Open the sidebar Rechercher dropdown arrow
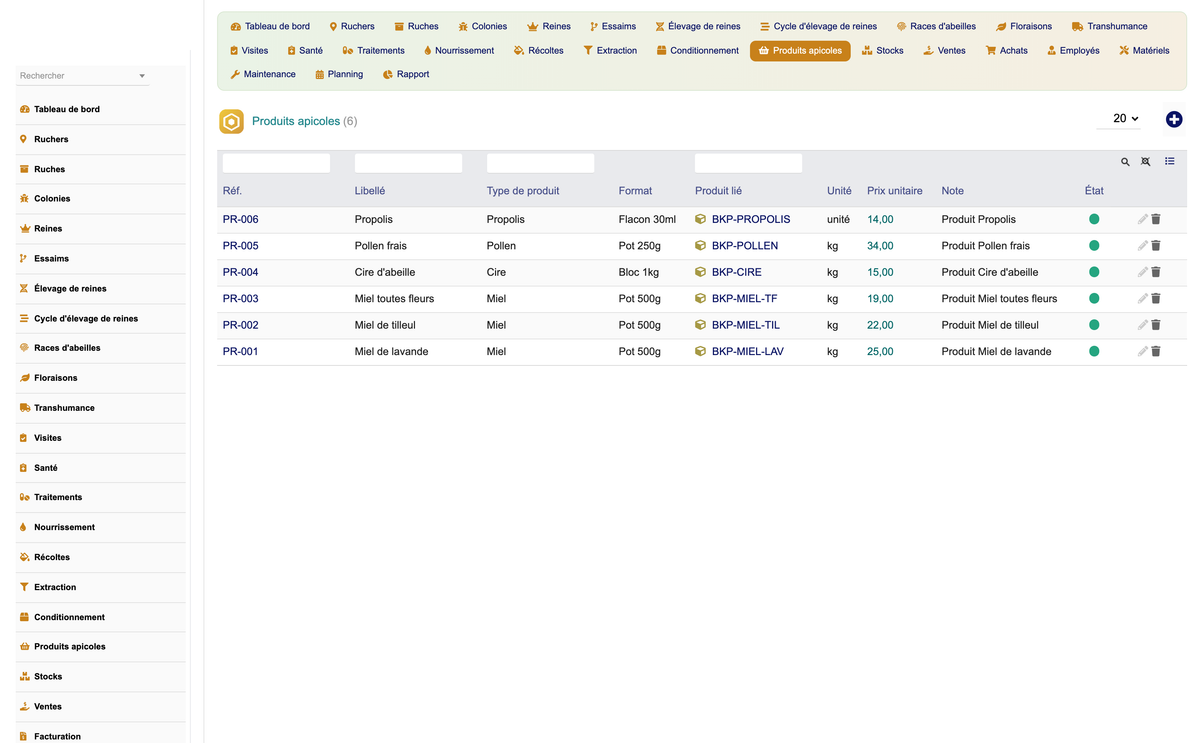Image resolution: width=1200 pixels, height=743 pixels. pos(142,76)
